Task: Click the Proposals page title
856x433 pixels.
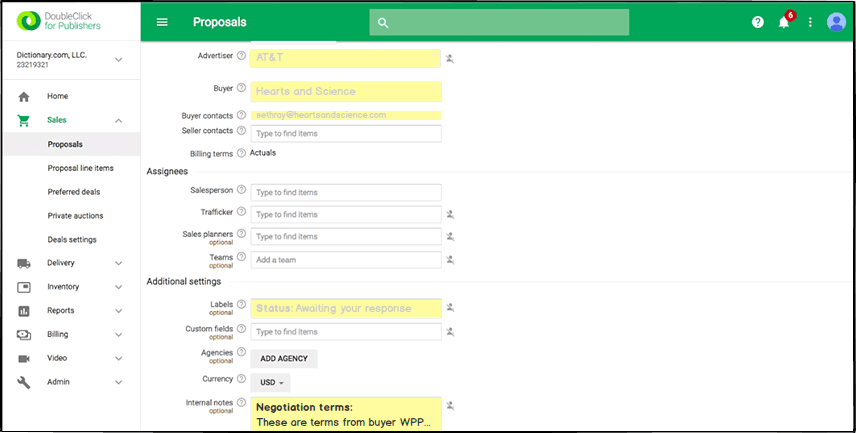Action: 219,22
